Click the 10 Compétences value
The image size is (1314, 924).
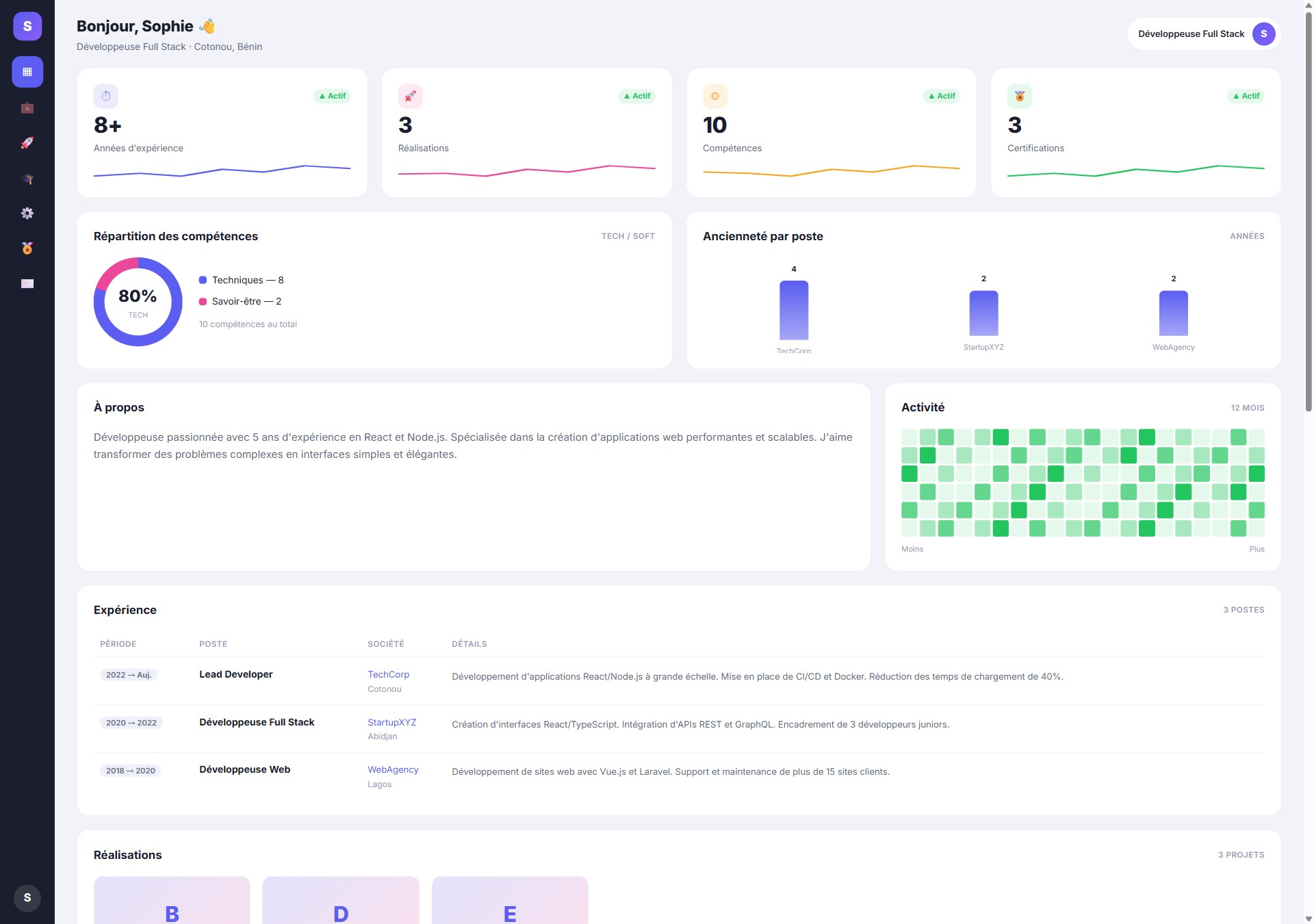[714, 125]
